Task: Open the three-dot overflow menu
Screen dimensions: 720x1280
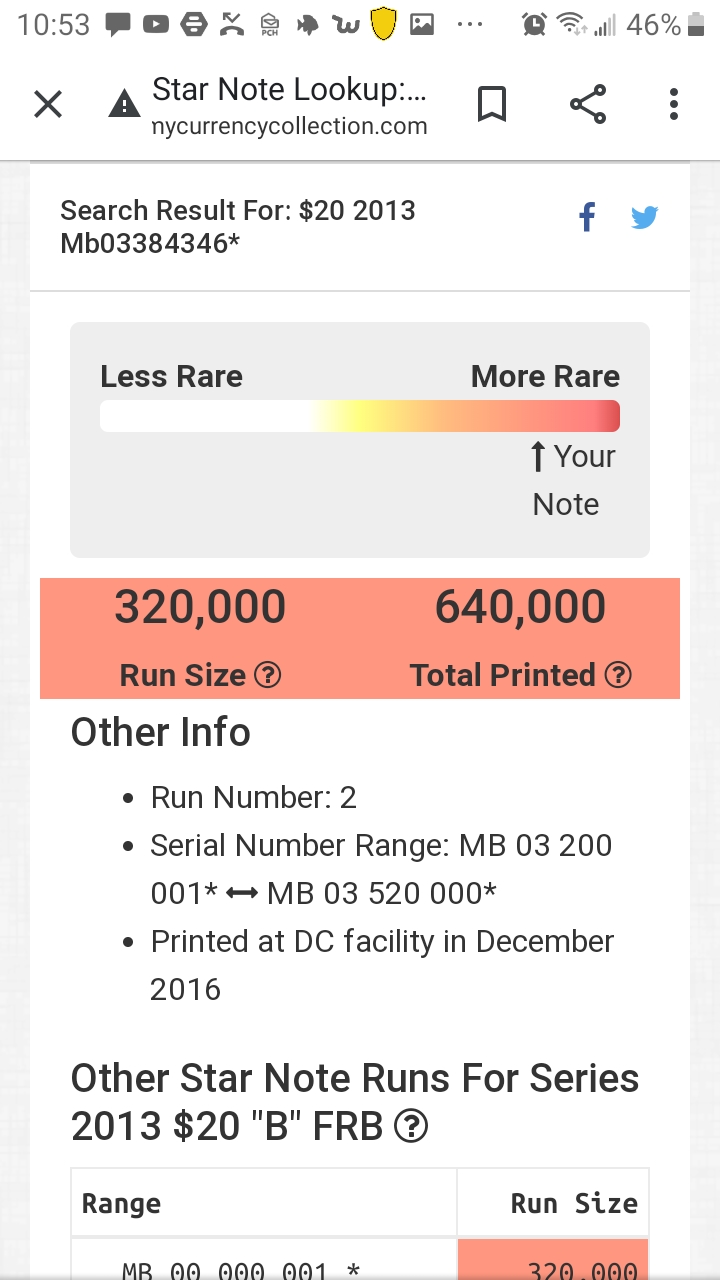Action: click(674, 104)
